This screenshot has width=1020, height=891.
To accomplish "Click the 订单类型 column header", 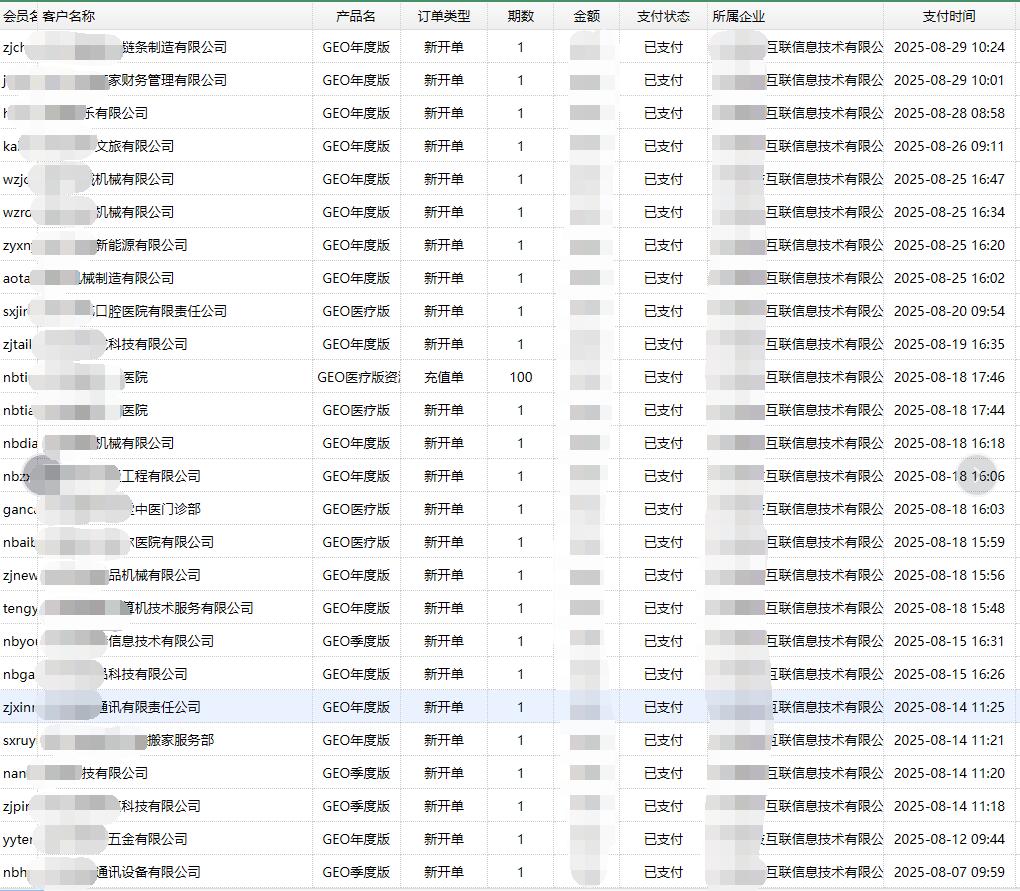I will pos(443,16).
